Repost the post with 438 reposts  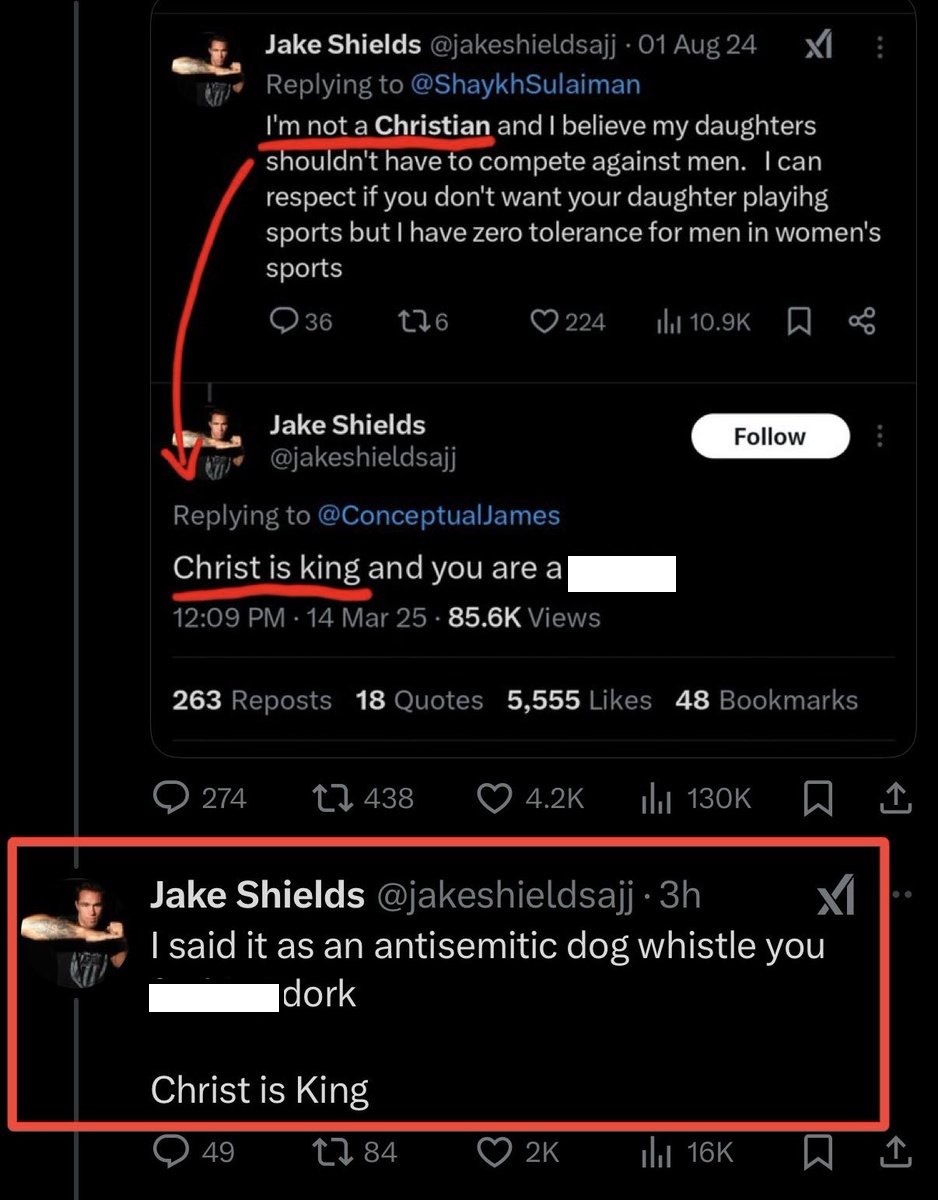[330, 797]
